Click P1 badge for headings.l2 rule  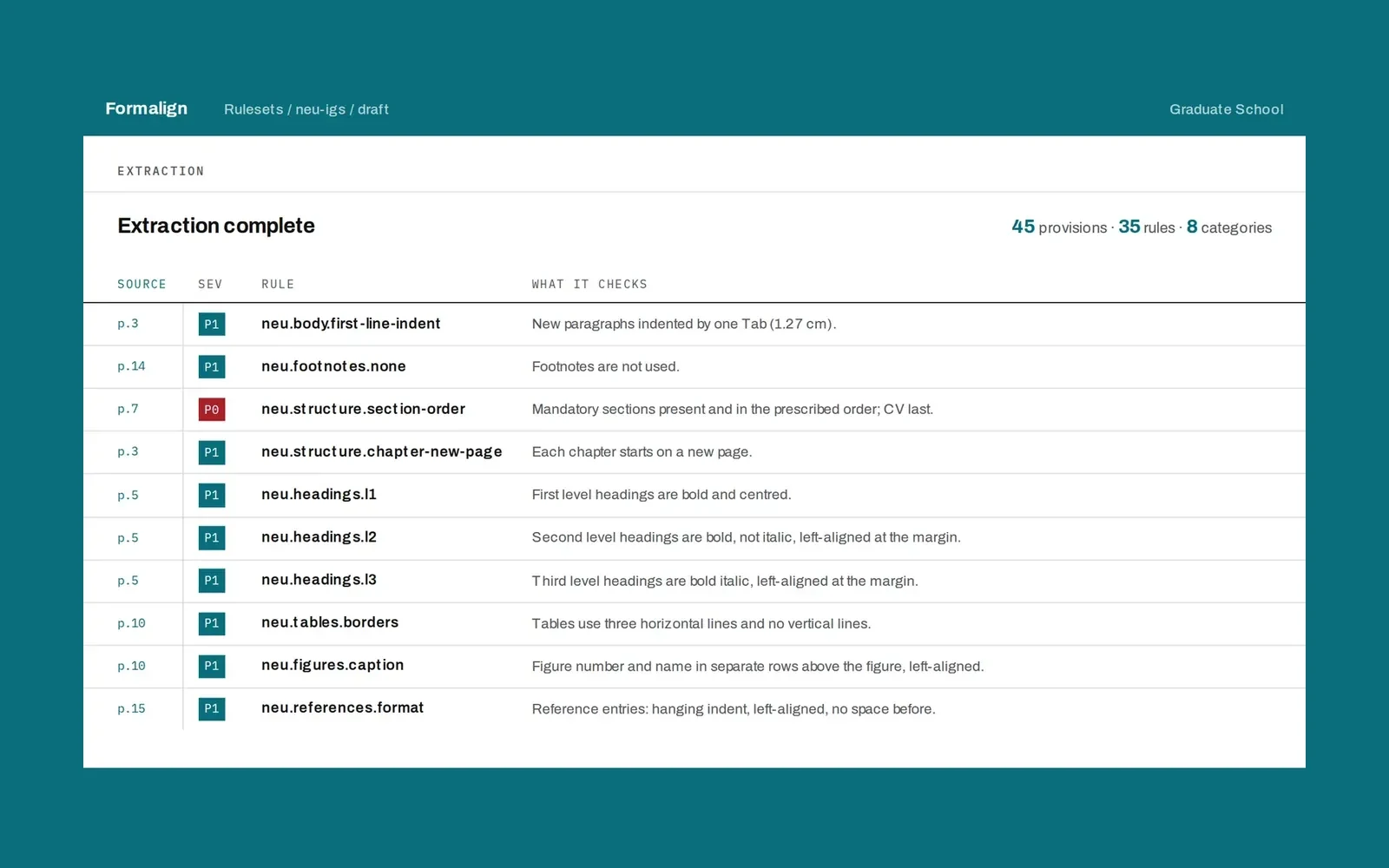[x=212, y=538]
